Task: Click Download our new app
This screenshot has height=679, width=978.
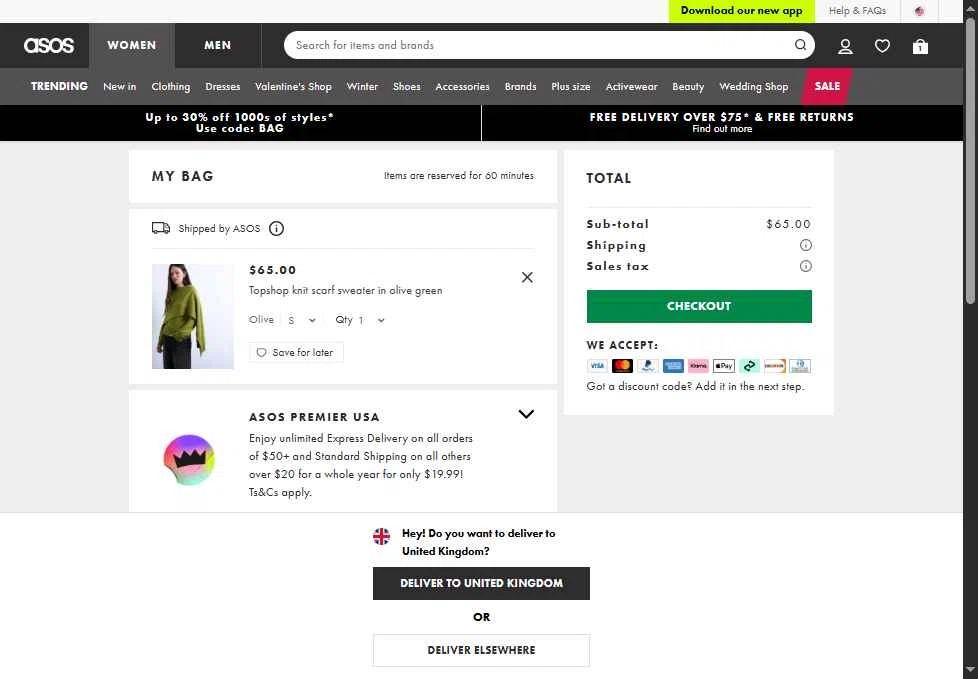Action: [x=742, y=11]
